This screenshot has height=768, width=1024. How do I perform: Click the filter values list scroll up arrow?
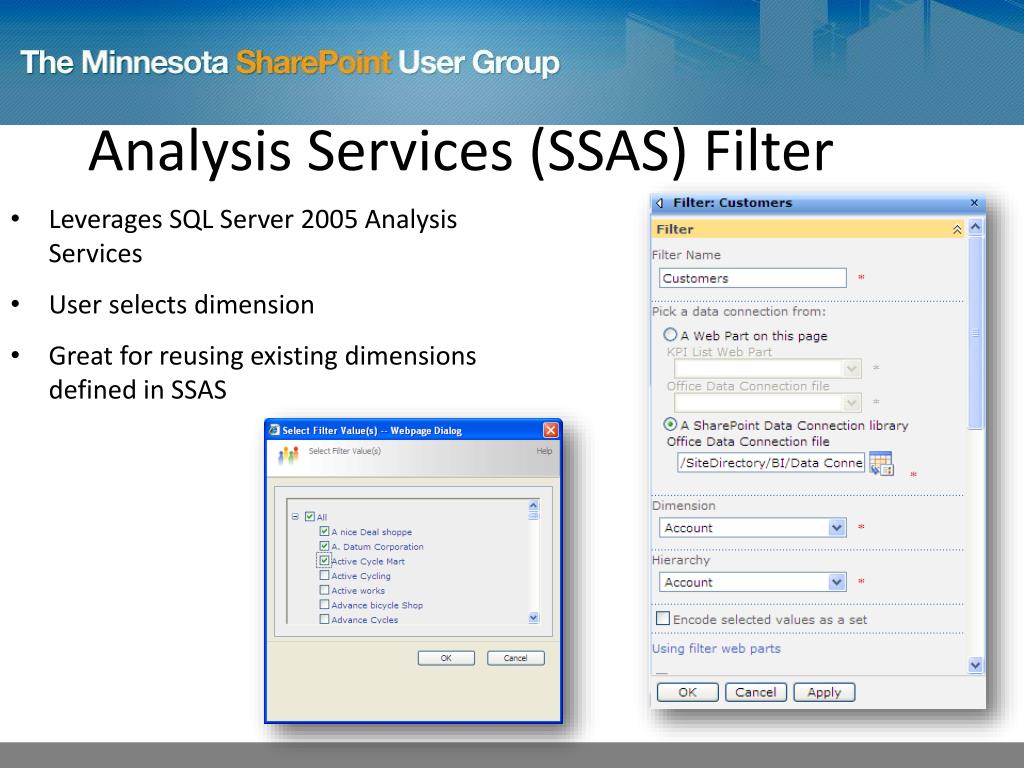click(534, 505)
